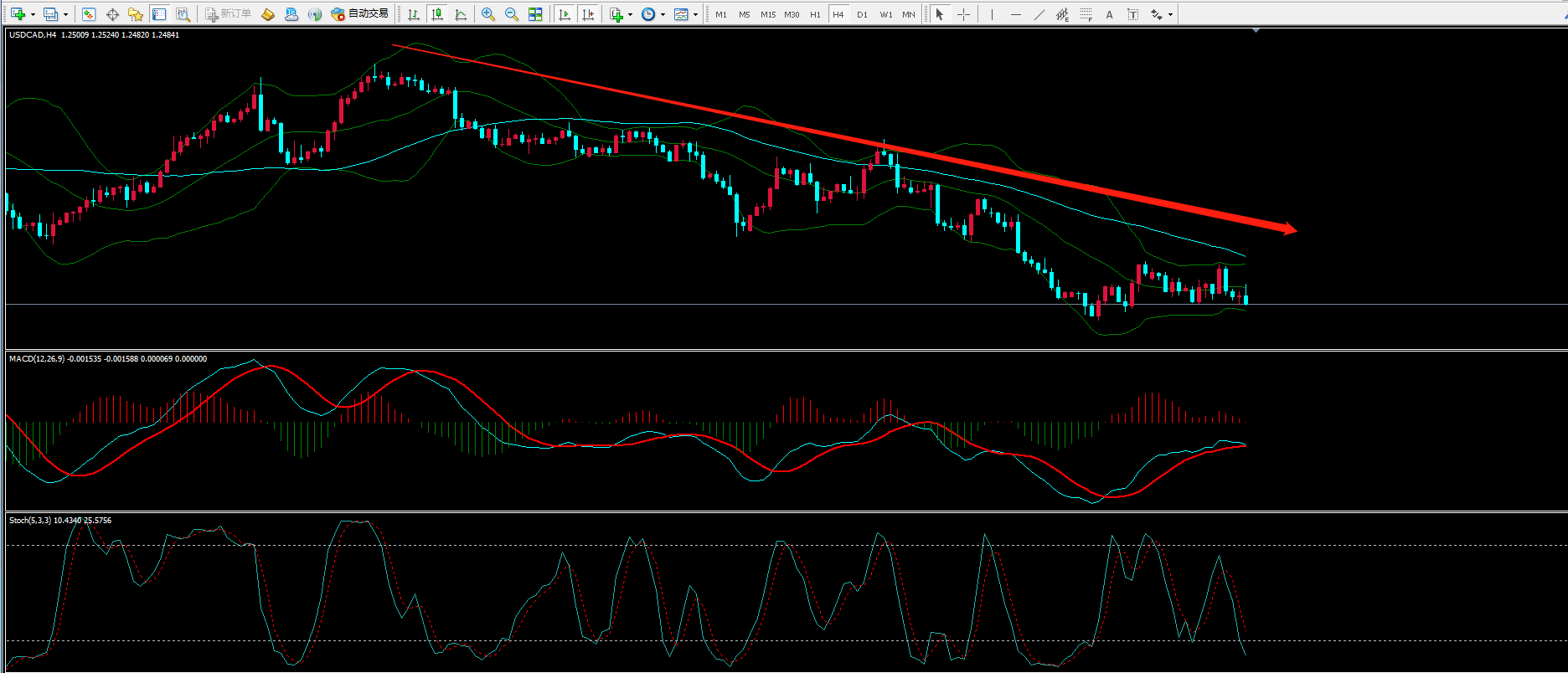
Task: Open the Market Watch panel
Action: 89,14
